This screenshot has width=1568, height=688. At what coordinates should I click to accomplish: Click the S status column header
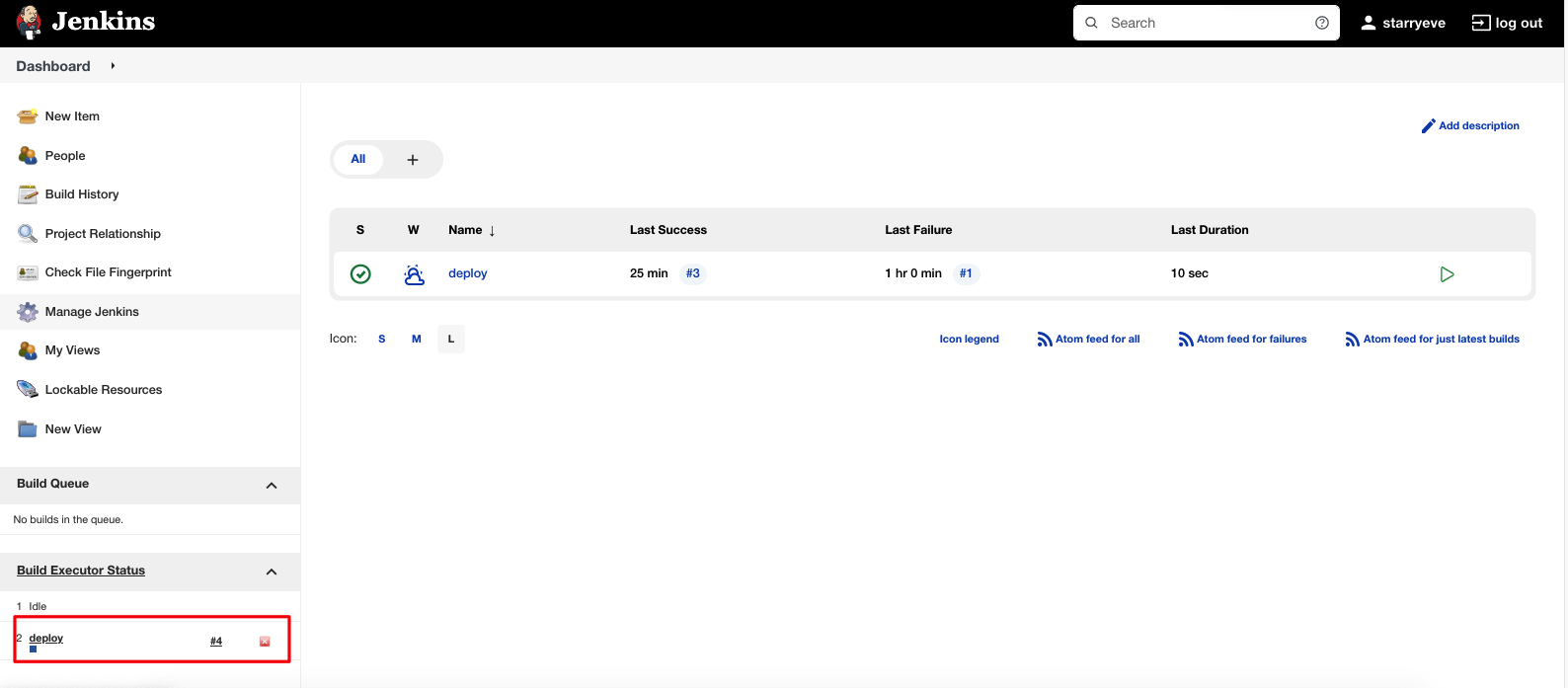coord(360,230)
